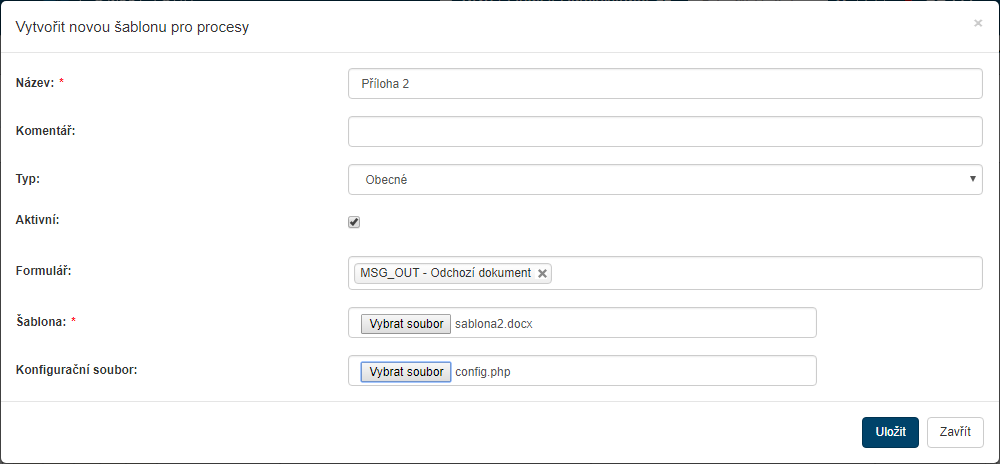
Task: Select the MSG_OUT - Odchozí dokument tag
Action: click(445, 273)
